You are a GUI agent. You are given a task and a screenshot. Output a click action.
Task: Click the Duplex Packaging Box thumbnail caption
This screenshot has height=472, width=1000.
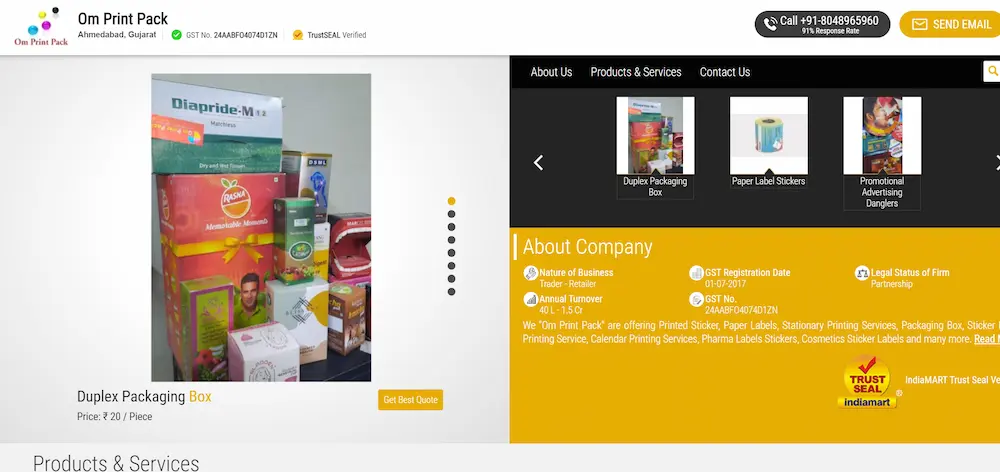(655, 187)
